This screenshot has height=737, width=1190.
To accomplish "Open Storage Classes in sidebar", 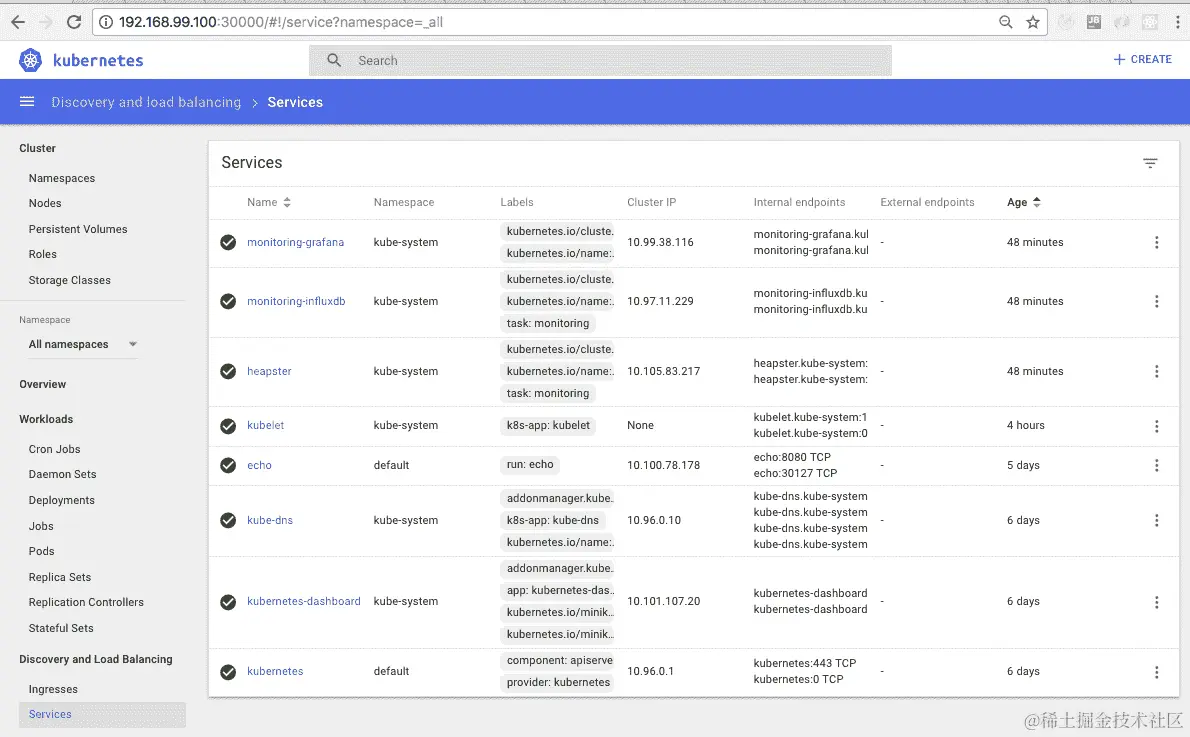I will click(x=69, y=279).
